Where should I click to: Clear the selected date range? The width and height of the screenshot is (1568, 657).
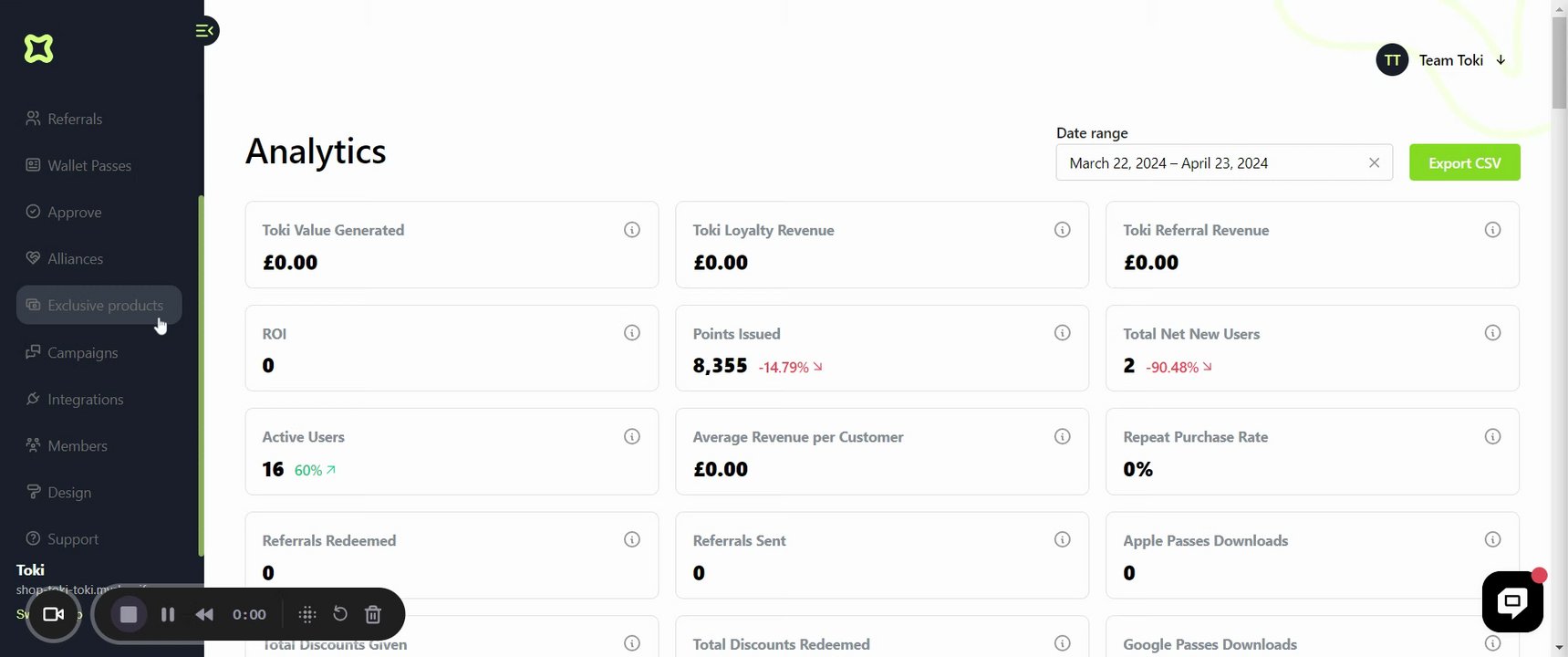point(1374,162)
